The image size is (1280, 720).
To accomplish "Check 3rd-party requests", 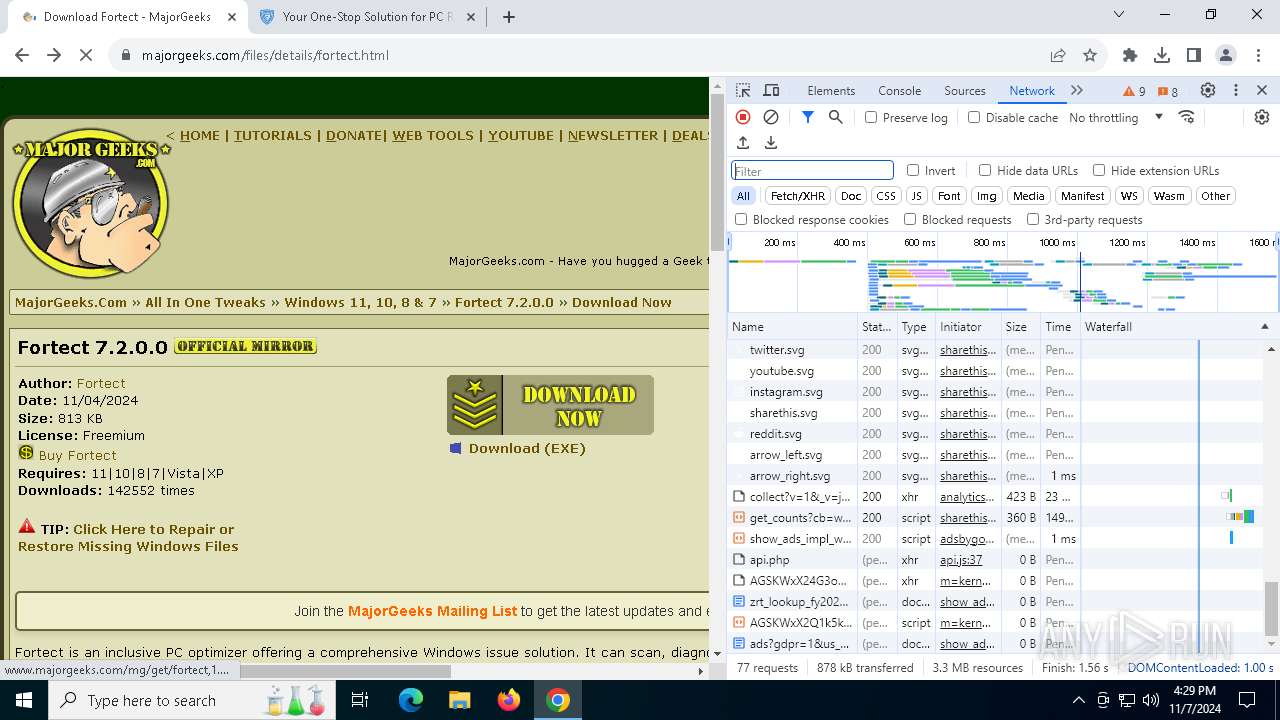I will (x=1033, y=219).
